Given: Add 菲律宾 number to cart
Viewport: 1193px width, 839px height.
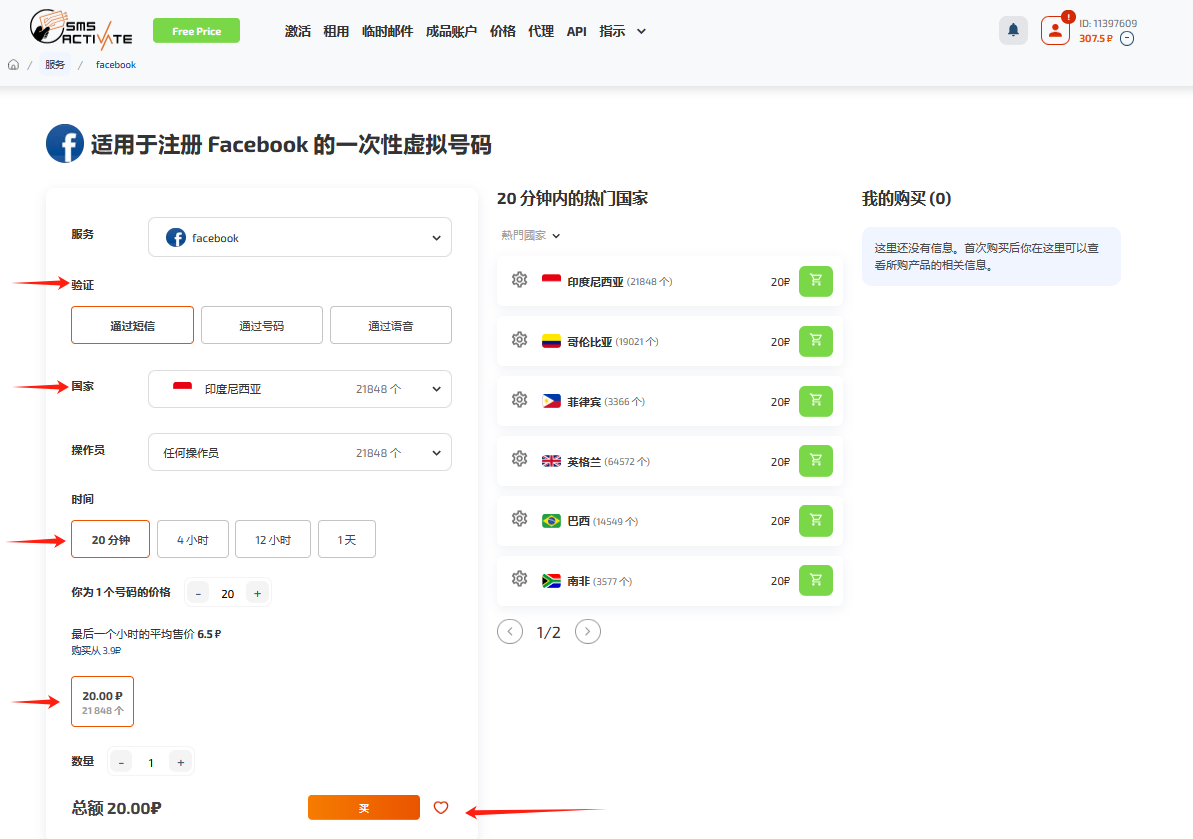Looking at the screenshot, I should tap(816, 401).
